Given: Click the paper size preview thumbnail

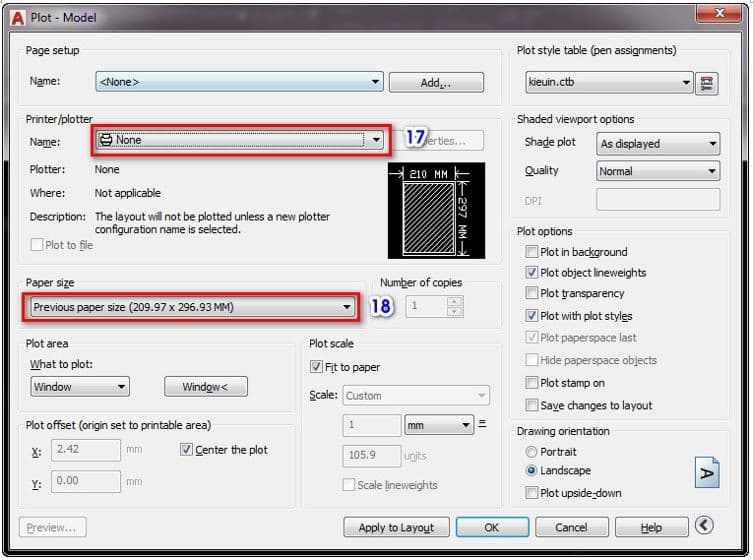Looking at the screenshot, I should point(436,210).
